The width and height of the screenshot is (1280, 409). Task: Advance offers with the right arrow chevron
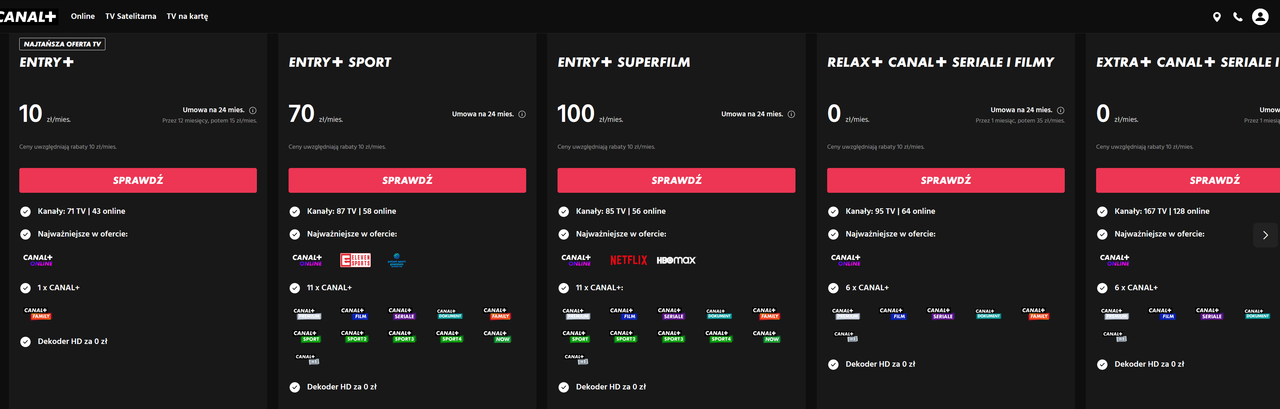pyautogui.click(x=1265, y=235)
